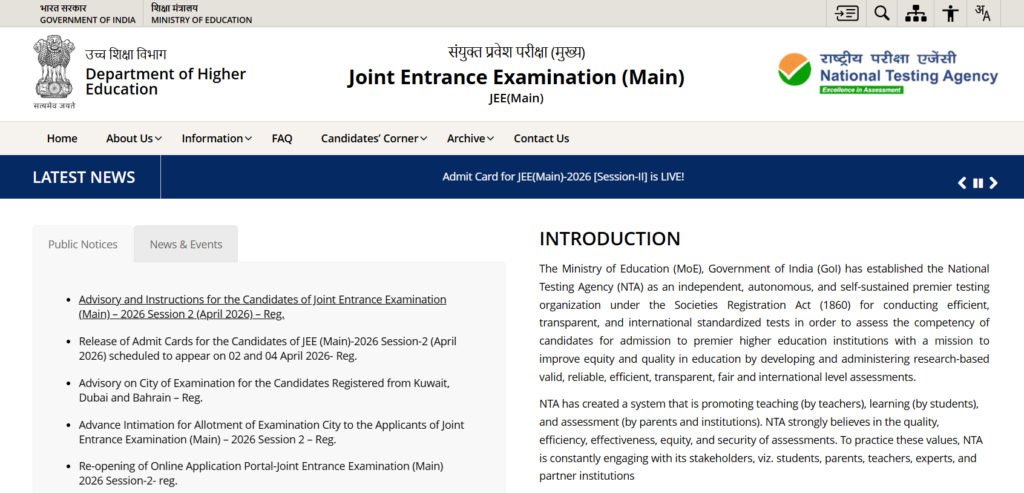Expand the Information dropdown menu
Image resolution: width=1024 pixels, height=493 pixels.
pyautogui.click(x=216, y=138)
